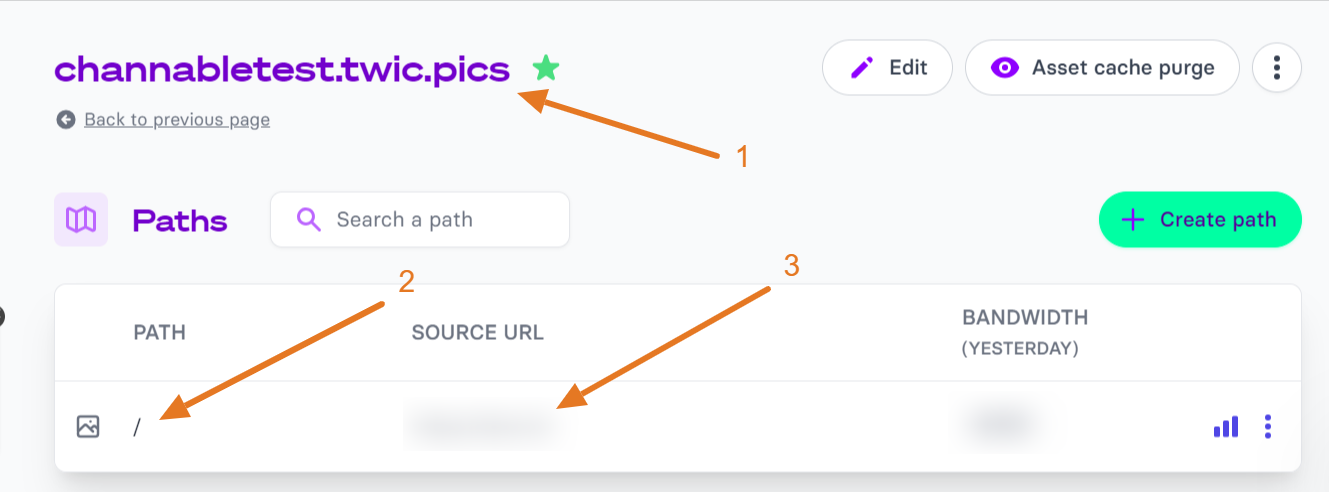The width and height of the screenshot is (1329, 492).
Task: Select the root "/" path entry
Action: (137, 428)
